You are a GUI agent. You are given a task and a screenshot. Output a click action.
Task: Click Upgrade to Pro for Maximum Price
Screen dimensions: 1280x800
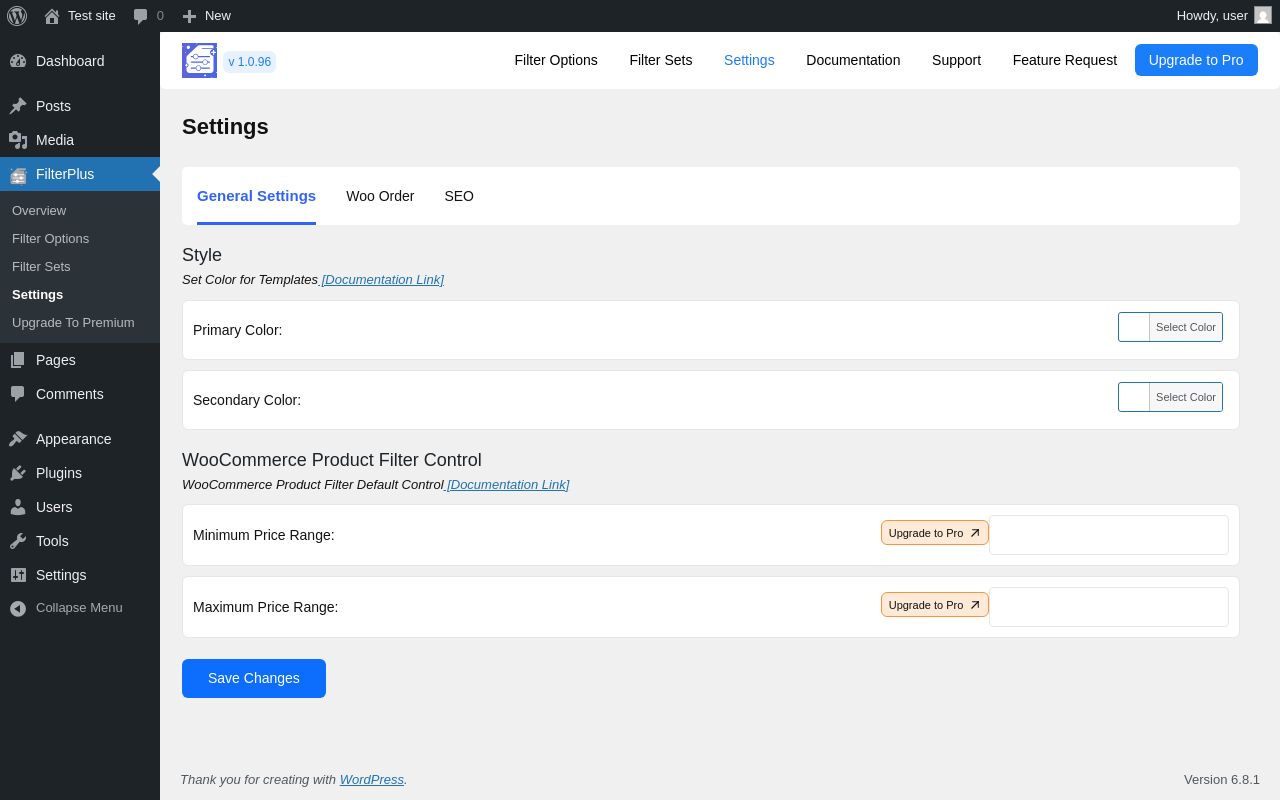935,605
